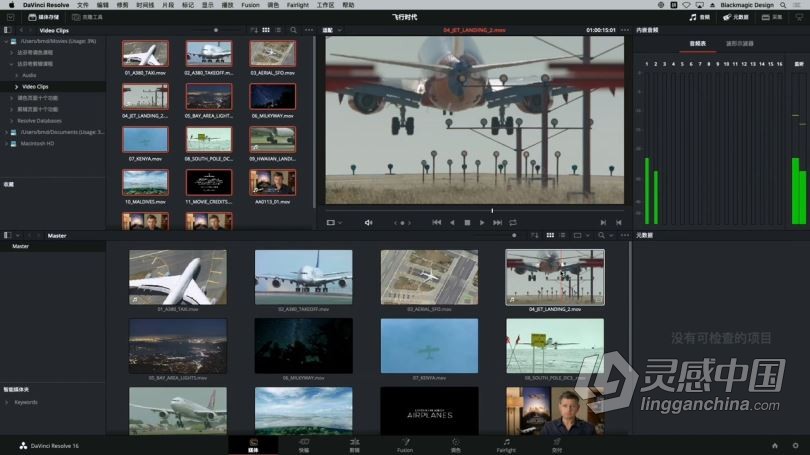Select the waveform tab in audio panel
Viewport: 810px width, 455px height.
(x=740, y=44)
